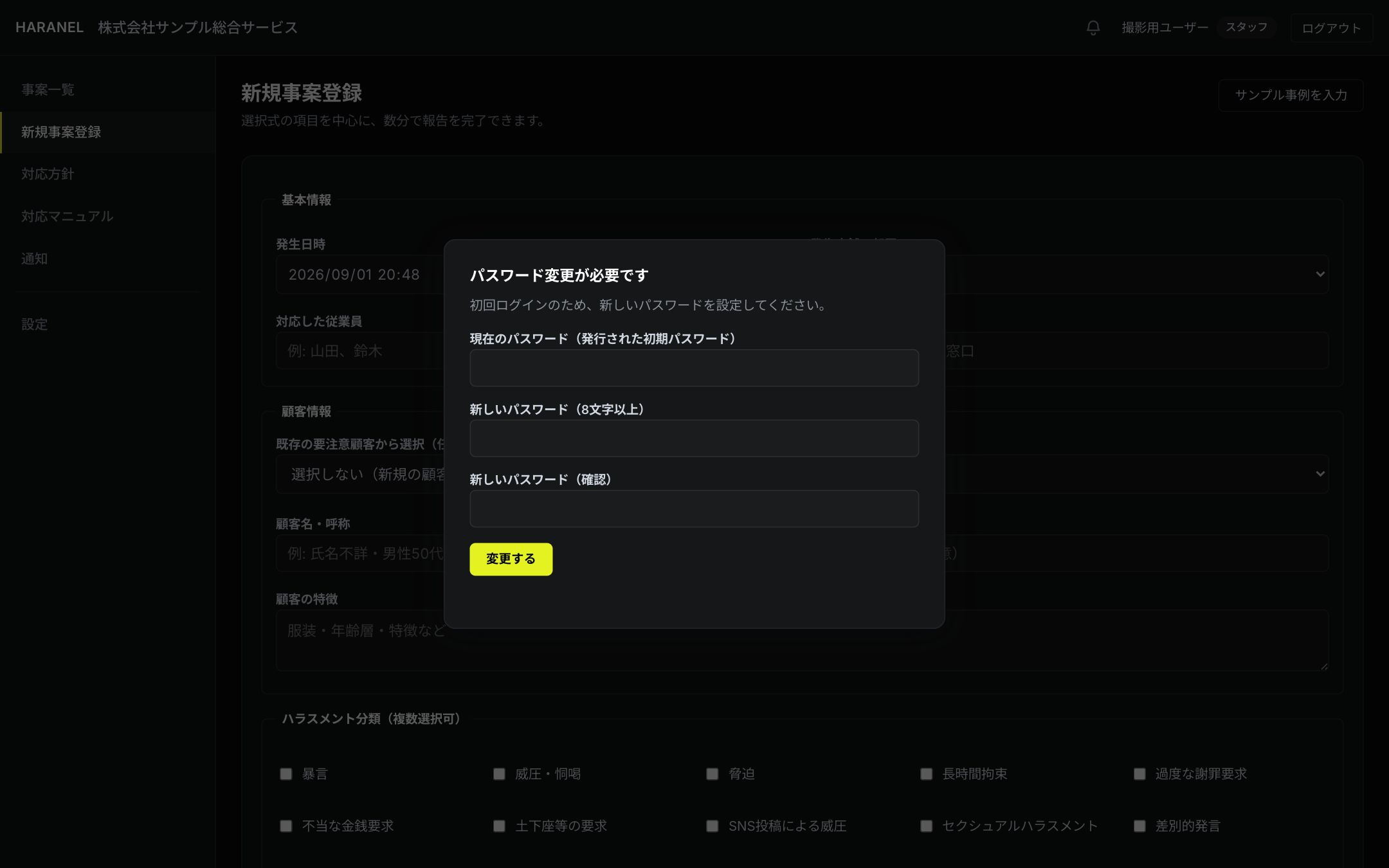
Task: Check the 長時間拘束 checkbox
Action: click(926, 774)
